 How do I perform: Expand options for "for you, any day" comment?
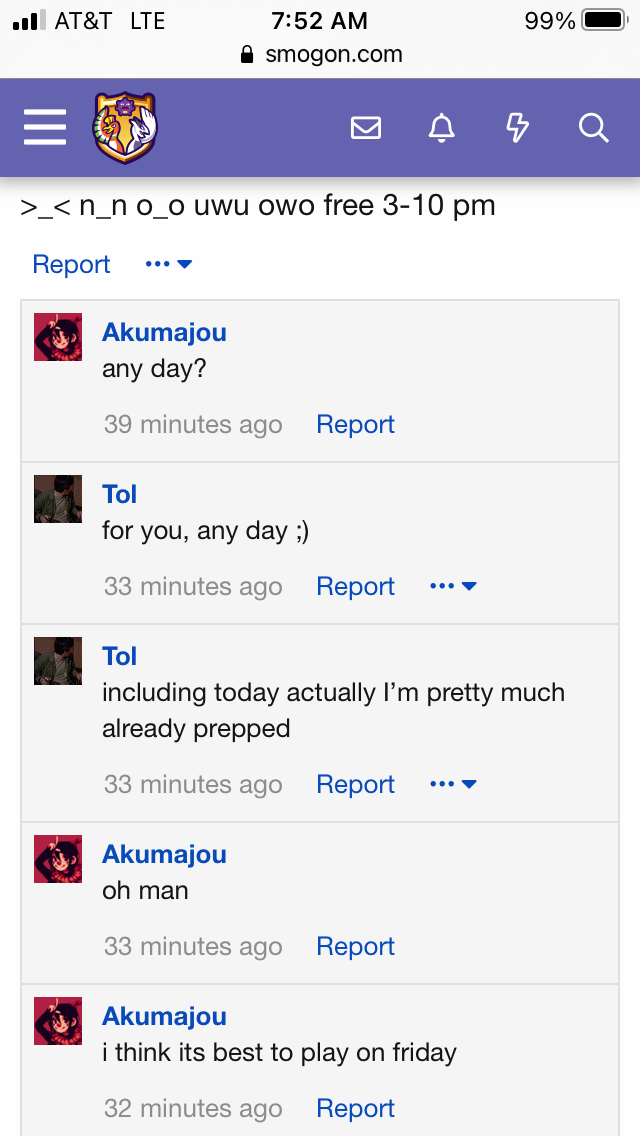[453, 586]
